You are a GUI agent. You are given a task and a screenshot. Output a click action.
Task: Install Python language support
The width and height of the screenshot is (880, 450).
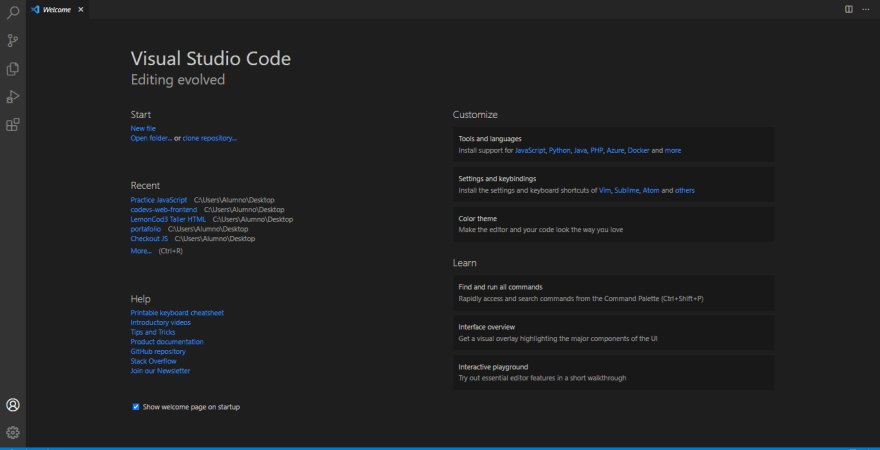(x=560, y=151)
